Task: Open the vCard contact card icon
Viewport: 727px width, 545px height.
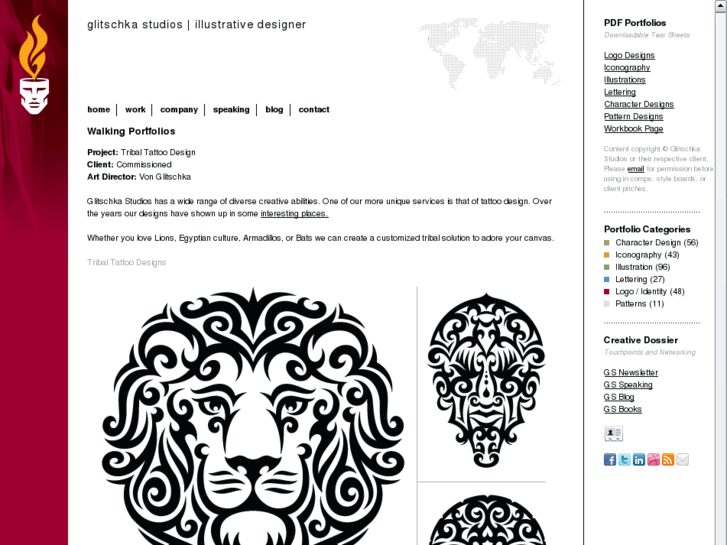Action: (613, 434)
